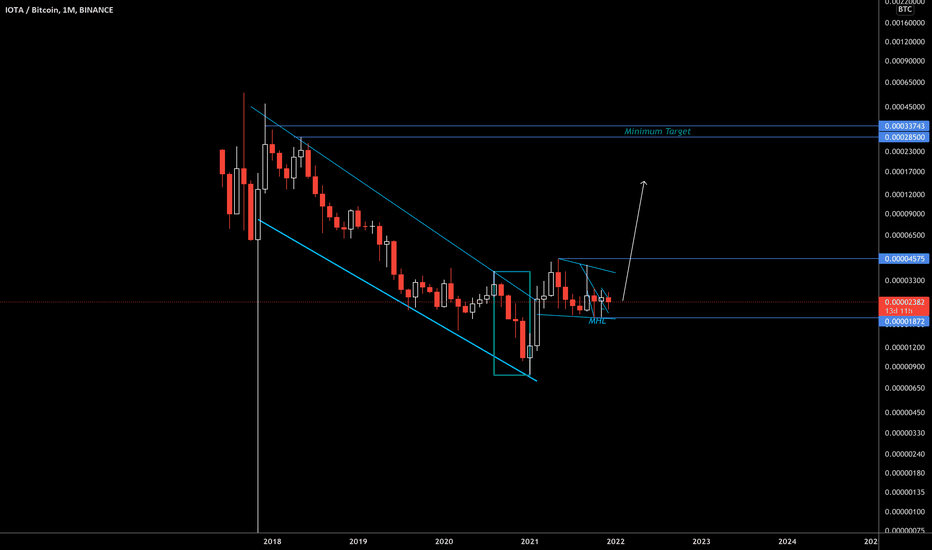Click the 2021 label on the time axis
Image resolution: width=932 pixels, height=550 pixels.
point(530,542)
